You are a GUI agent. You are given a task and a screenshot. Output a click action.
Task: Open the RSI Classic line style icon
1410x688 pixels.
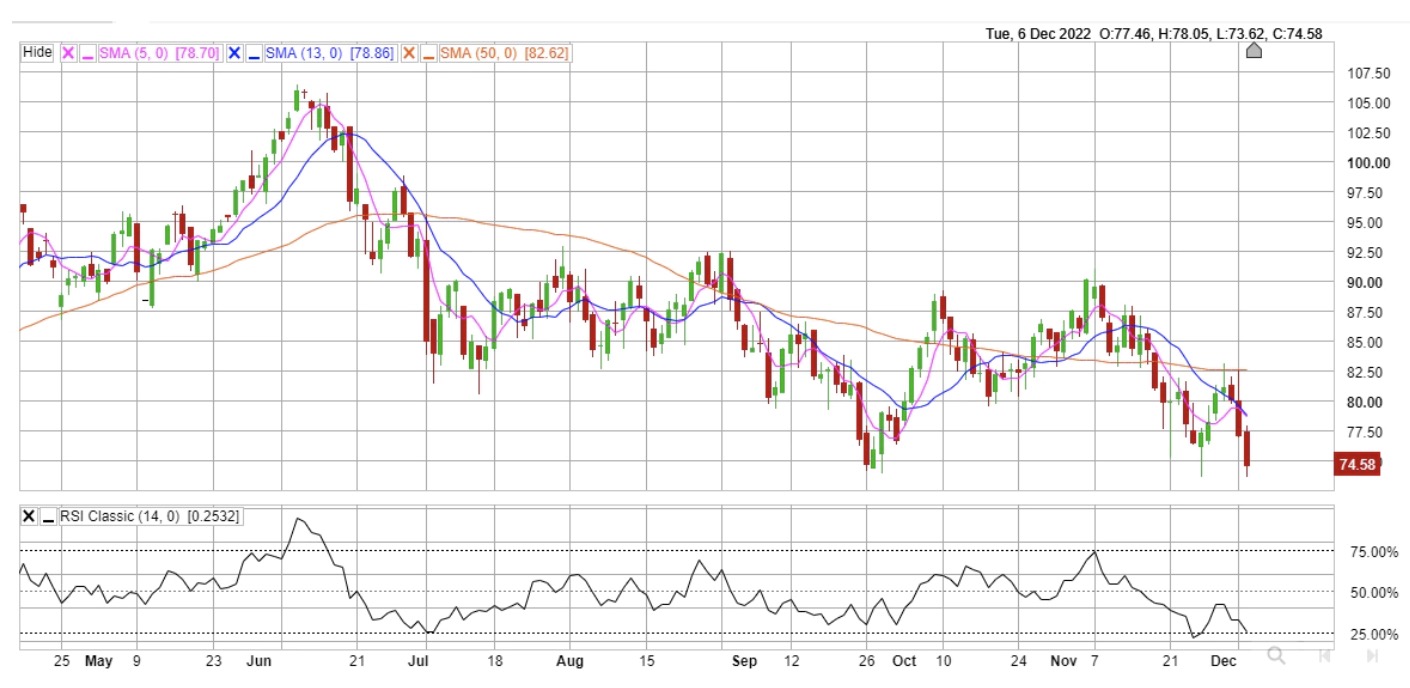[48, 516]
